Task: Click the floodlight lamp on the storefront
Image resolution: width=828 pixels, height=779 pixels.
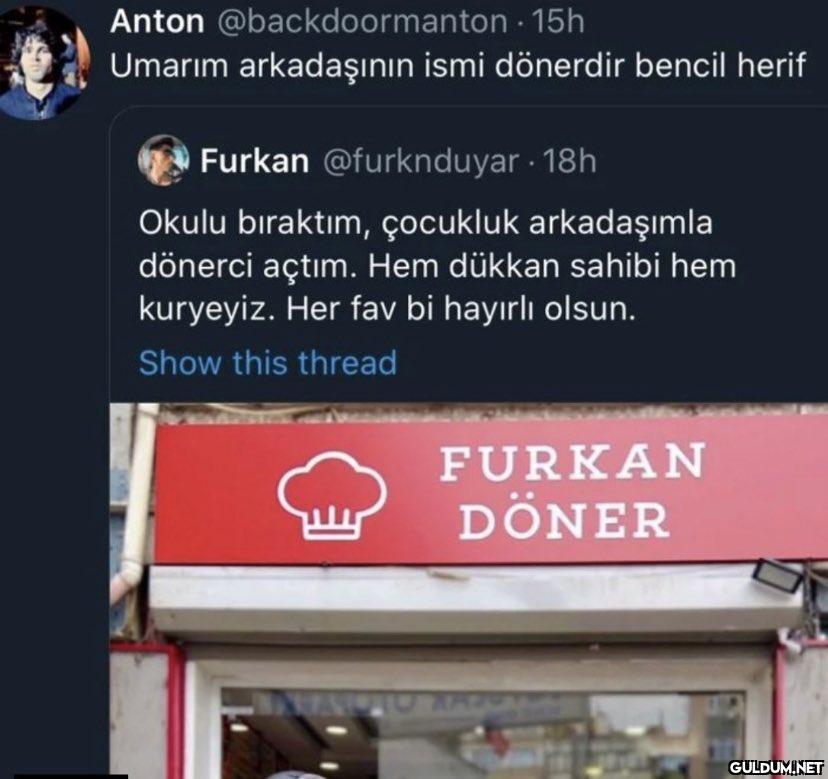Action: (778, 575)
